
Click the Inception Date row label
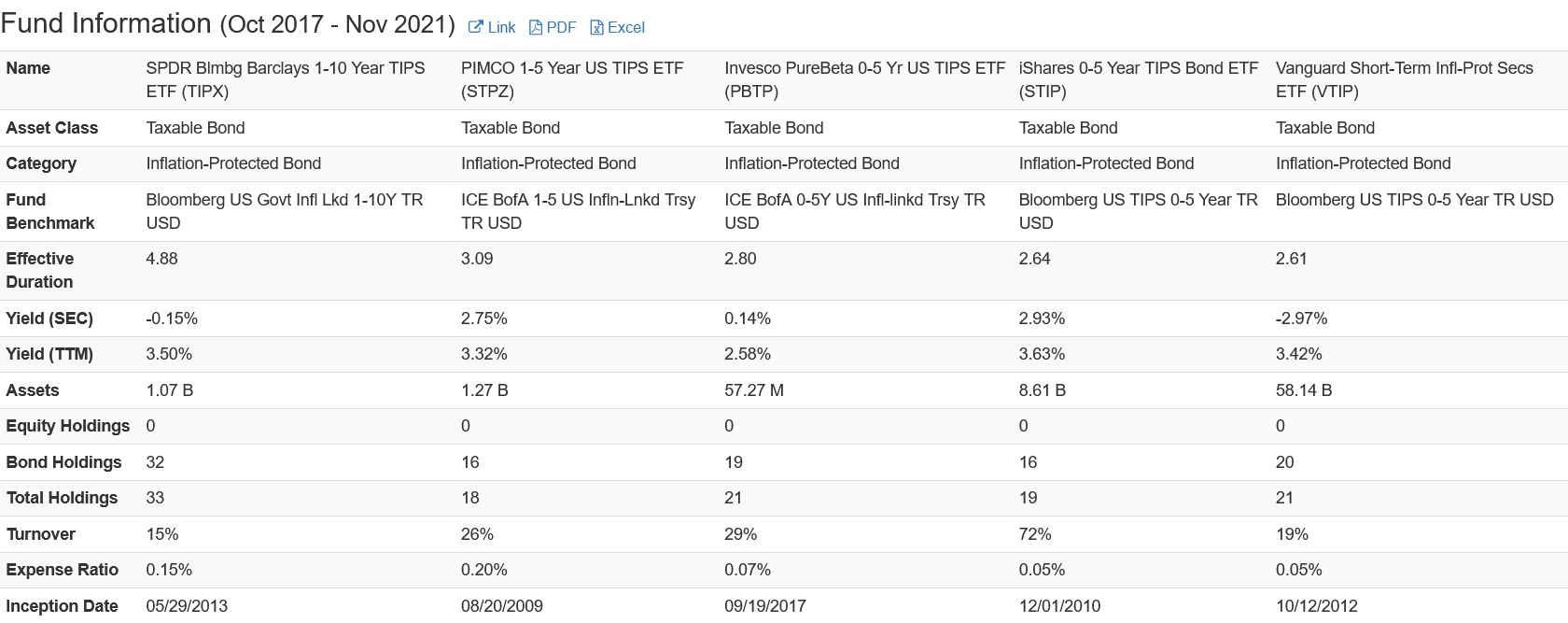point(62,606)
